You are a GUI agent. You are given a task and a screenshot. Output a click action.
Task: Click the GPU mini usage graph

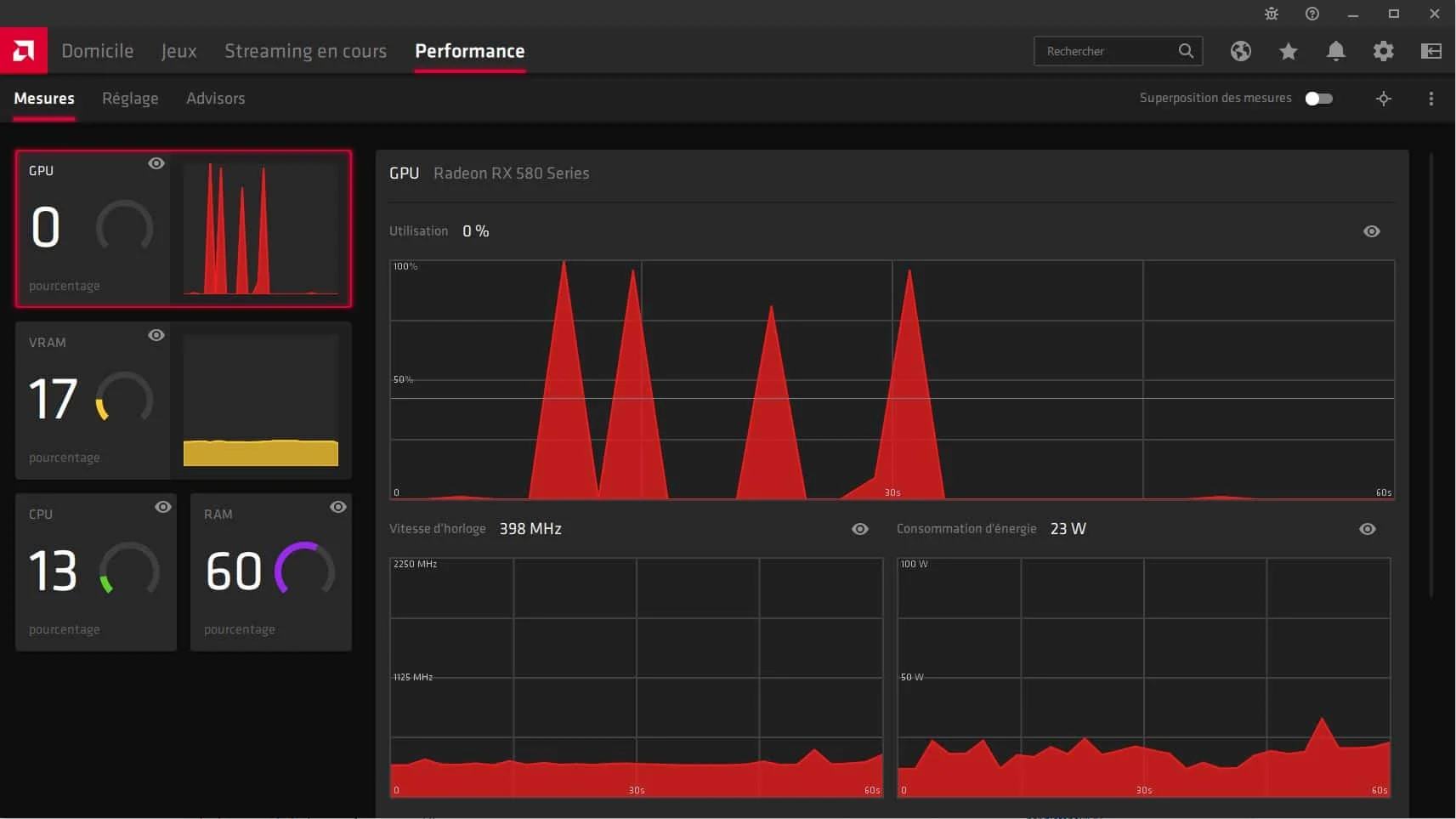tap(261, 229)
